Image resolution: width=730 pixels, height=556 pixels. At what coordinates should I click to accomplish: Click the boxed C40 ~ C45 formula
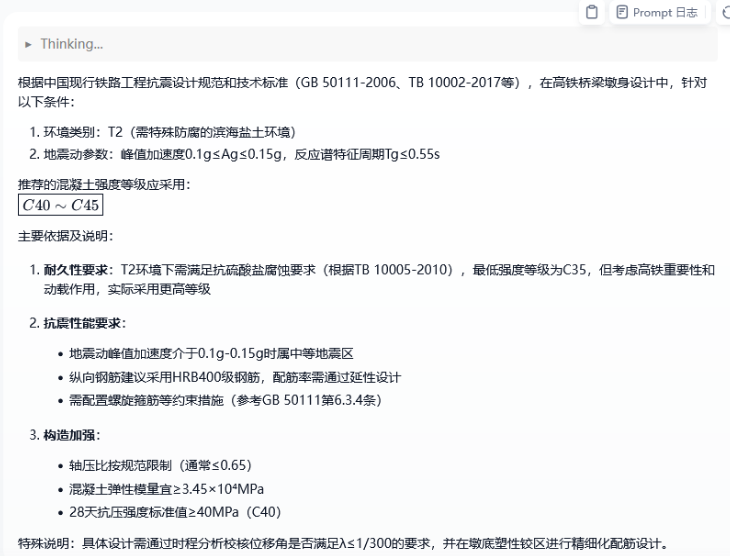pos(61,205)
